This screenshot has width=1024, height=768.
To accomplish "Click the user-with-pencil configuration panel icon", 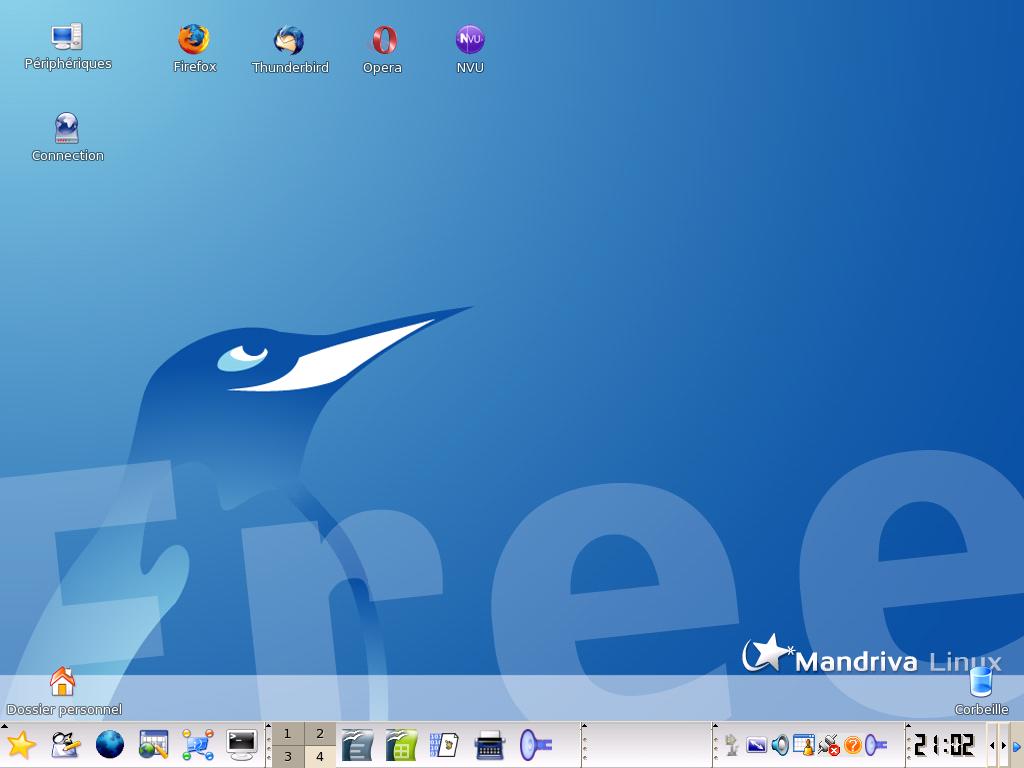I will point(65,745).
